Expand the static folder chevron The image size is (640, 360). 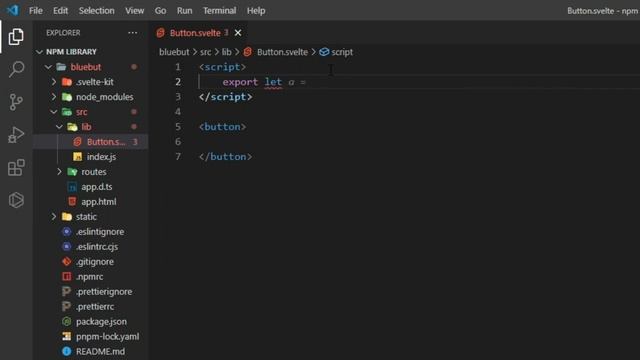pyautogui.click(x=54, y=217)
